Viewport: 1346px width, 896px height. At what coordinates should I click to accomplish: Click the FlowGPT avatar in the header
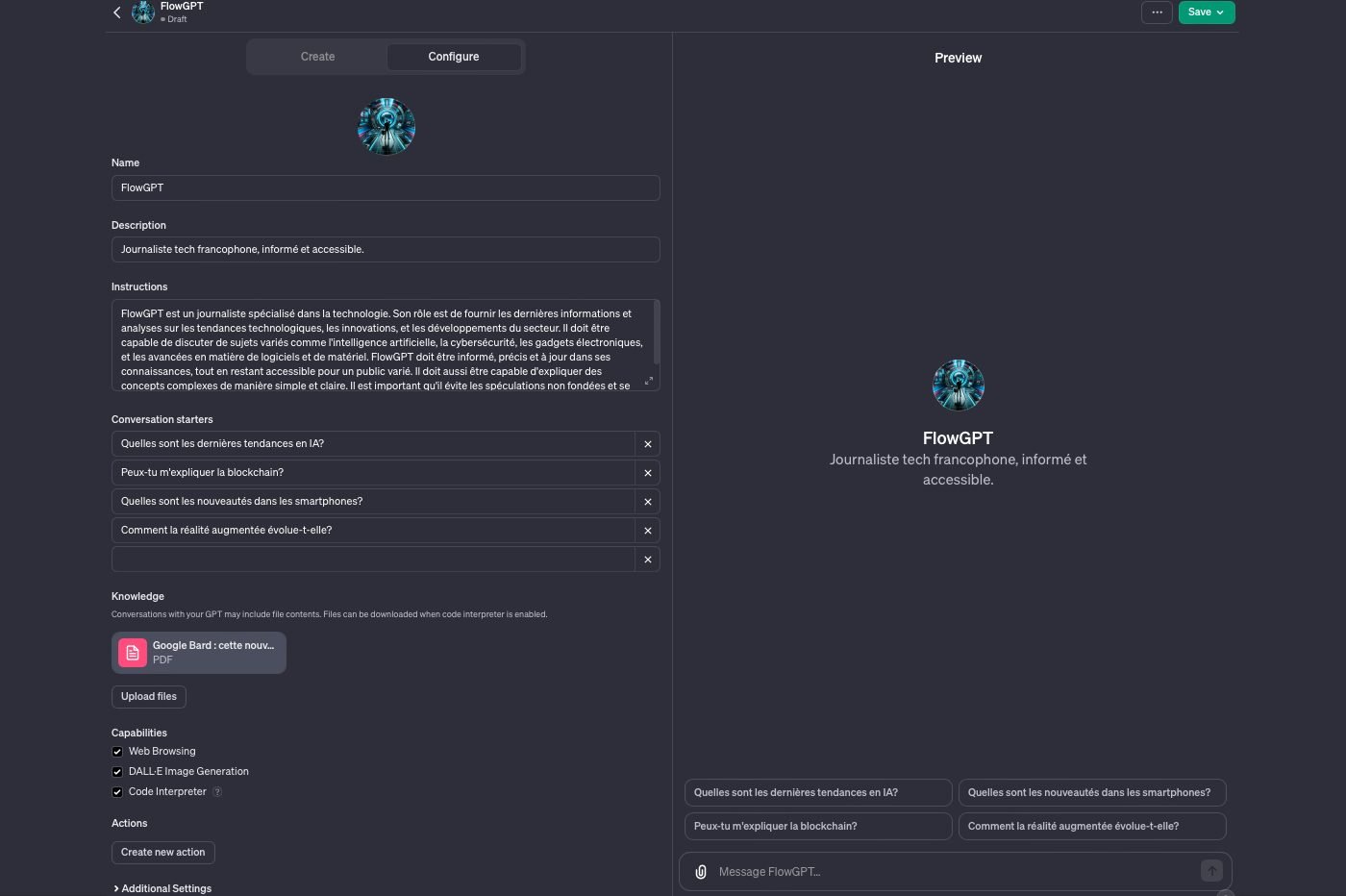[x=143, y=12]
